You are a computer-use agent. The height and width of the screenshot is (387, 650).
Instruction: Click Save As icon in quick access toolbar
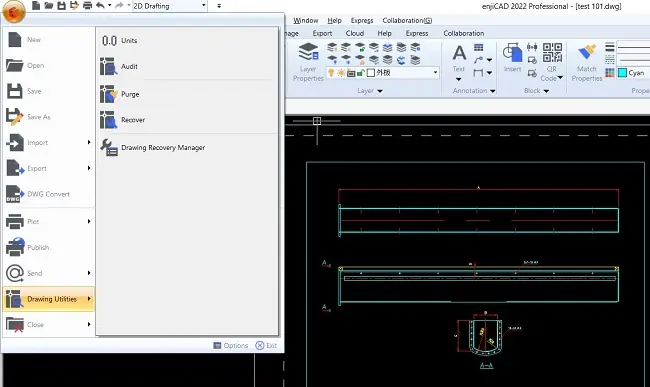[74, 5]
